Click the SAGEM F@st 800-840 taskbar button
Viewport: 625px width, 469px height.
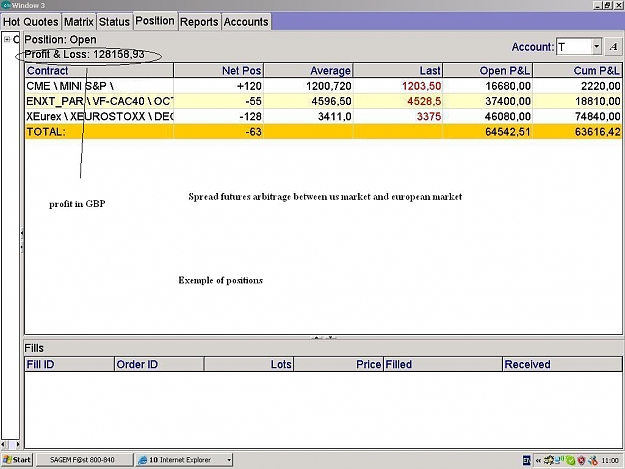pyautogui.click(x=84, y=460)
